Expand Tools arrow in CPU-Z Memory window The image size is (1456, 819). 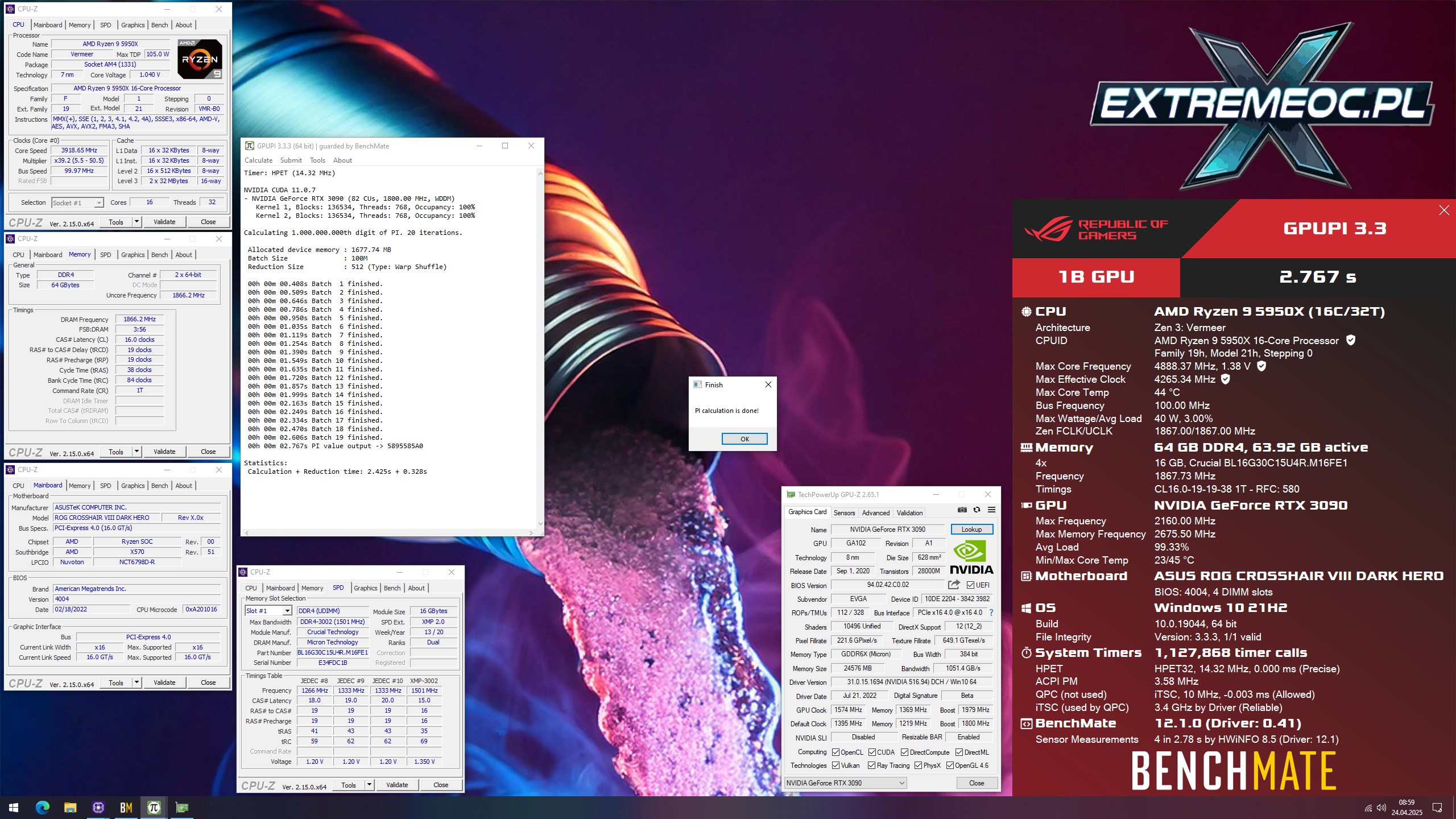(136, 452)
